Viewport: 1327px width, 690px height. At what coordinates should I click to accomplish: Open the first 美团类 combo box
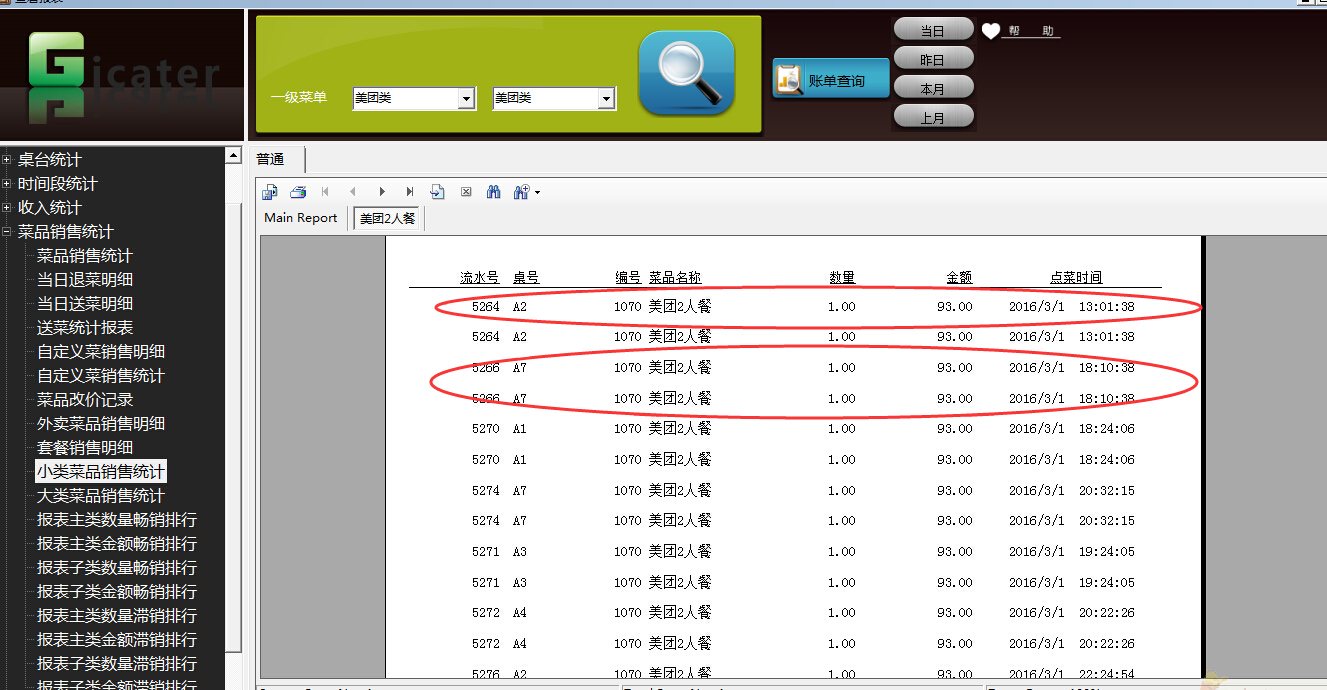[413, 98]
